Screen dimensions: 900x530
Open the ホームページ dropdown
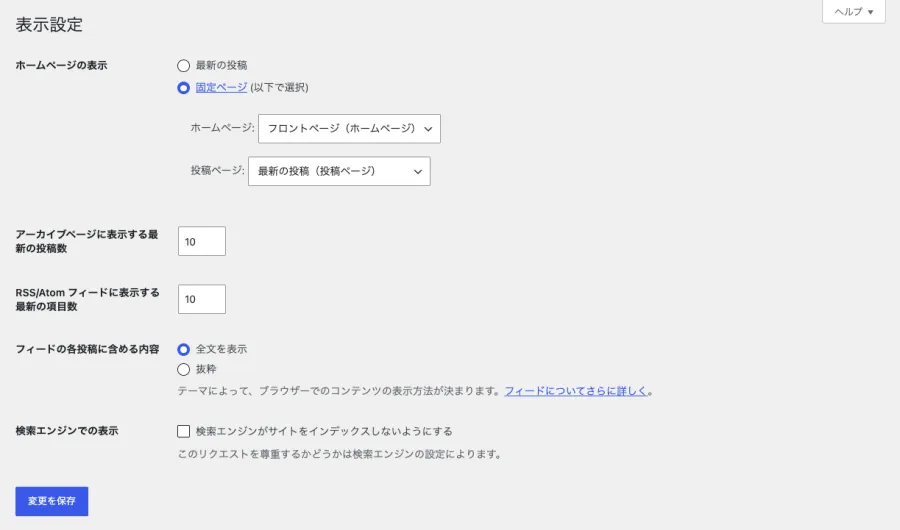349,129
